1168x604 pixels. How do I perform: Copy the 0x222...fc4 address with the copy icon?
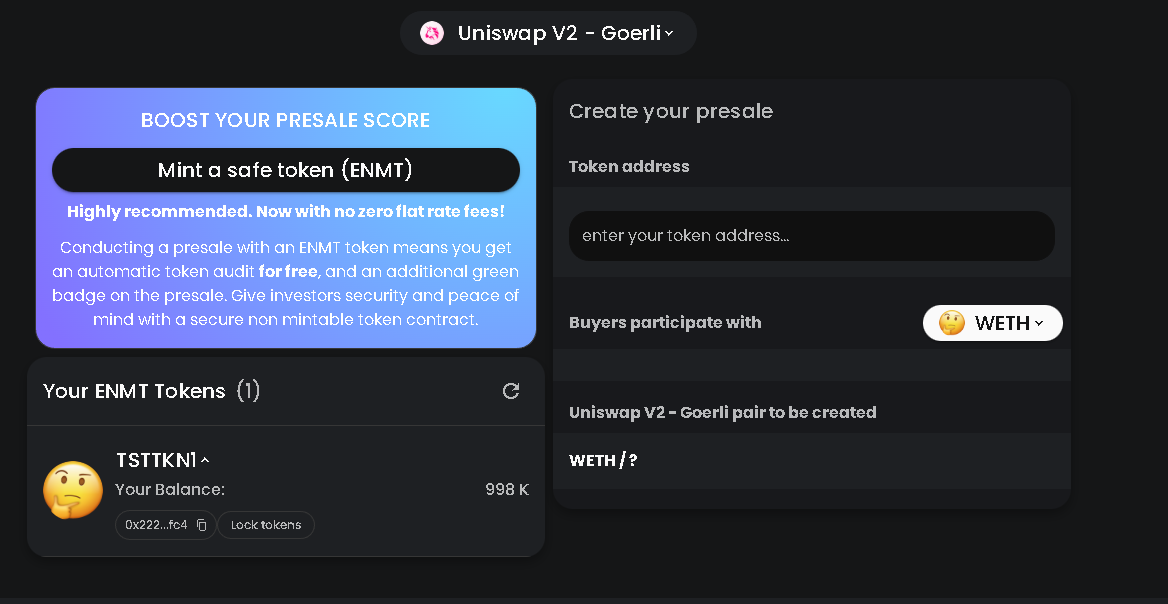coord(201,525)
